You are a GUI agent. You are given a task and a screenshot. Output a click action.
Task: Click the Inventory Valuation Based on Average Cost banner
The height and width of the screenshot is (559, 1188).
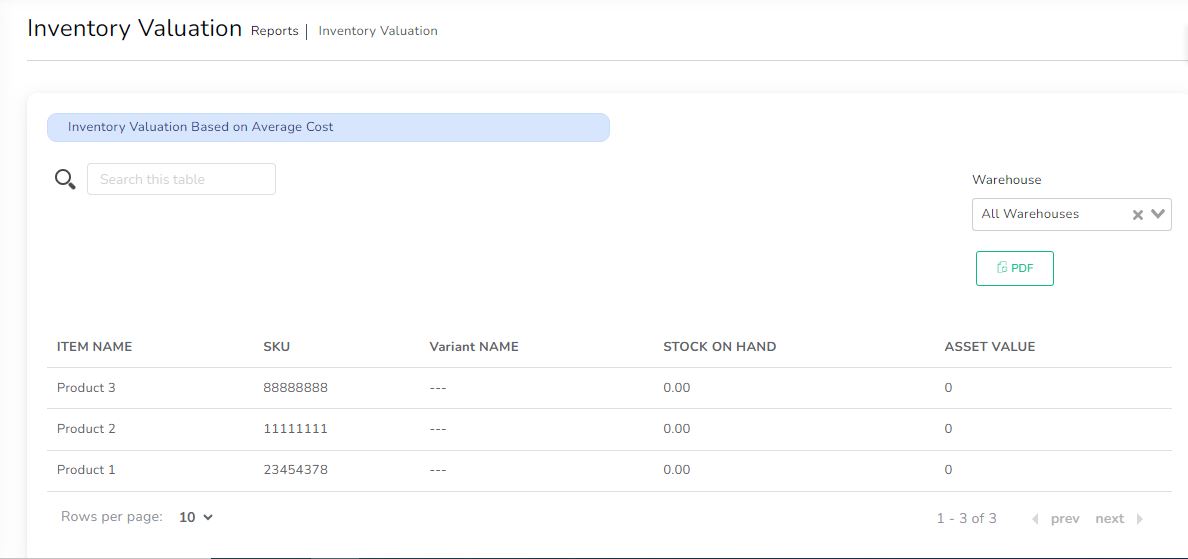point(328,127)
